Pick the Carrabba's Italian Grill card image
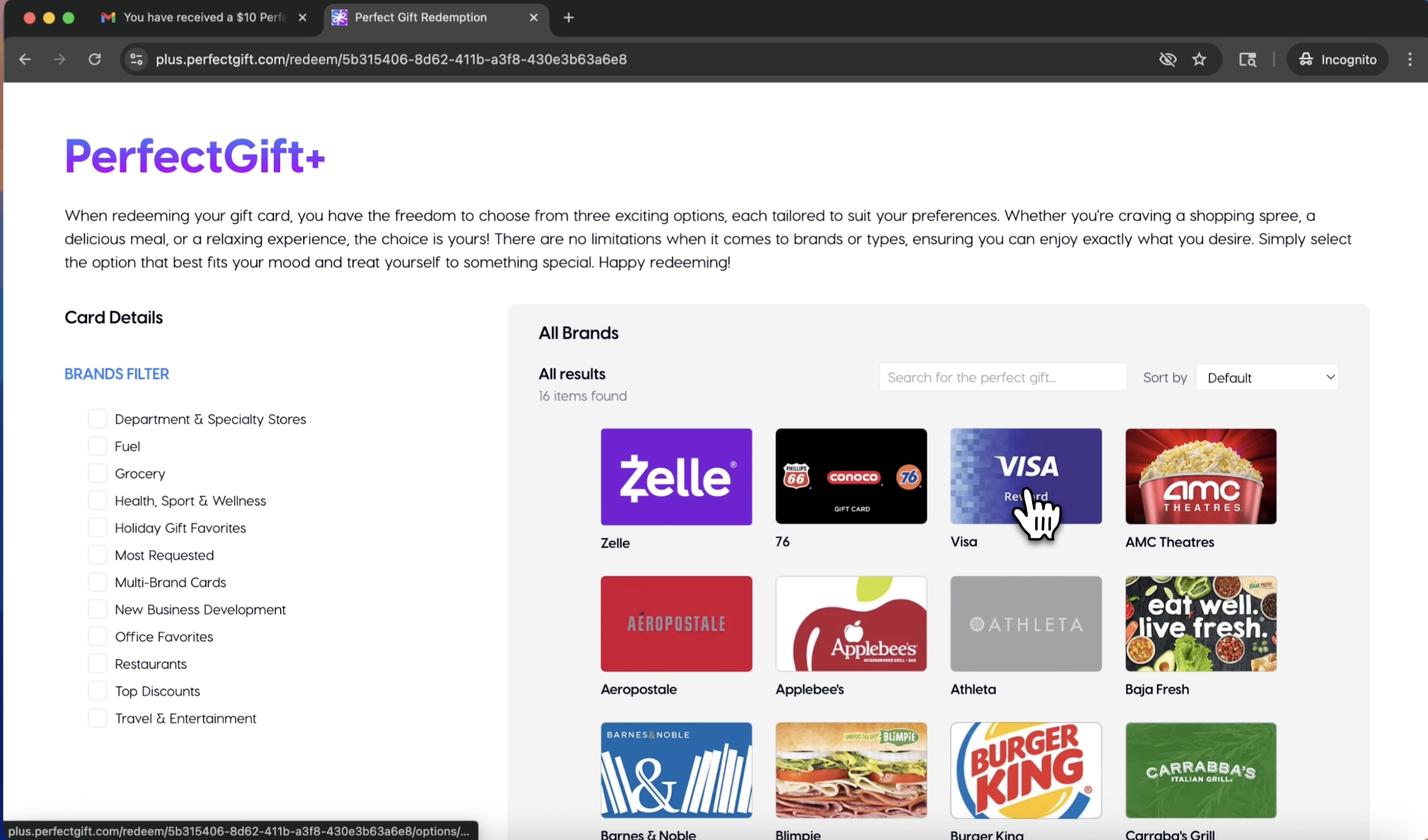1428x840 pixels. 1201,770
